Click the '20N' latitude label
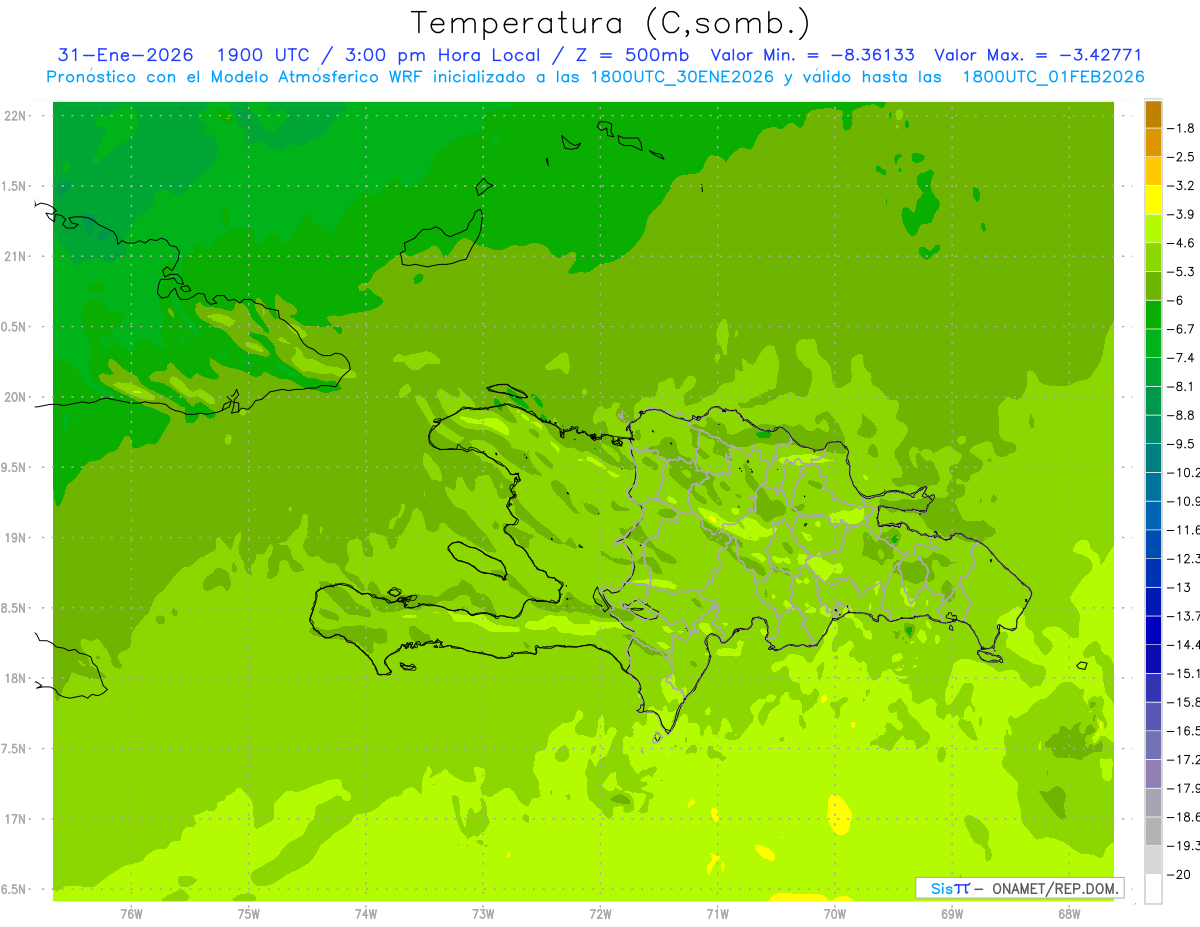The height and width of the screenshot is (927, 1200). click(17, 397)
